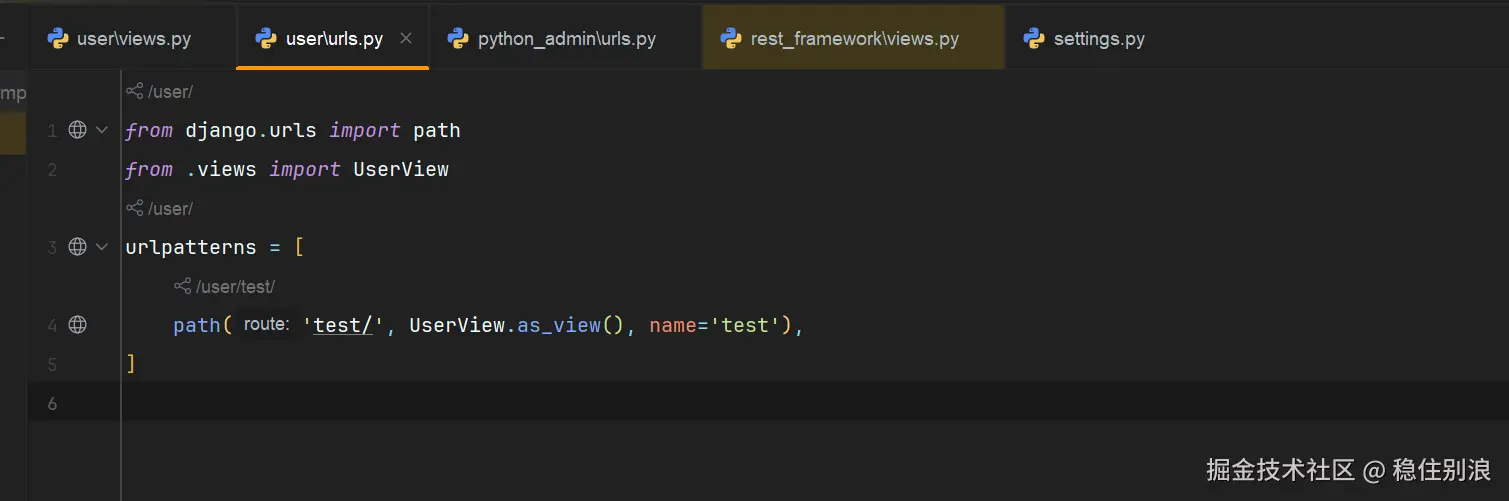Expand the line 3 gutter chevron
Viewport: 1509px width, 501px height.
102,247
